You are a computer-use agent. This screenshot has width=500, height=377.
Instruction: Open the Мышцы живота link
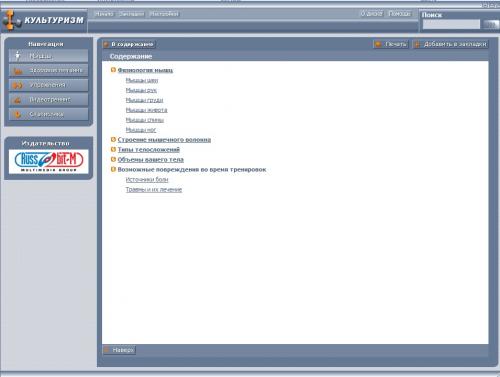(146, 110)
